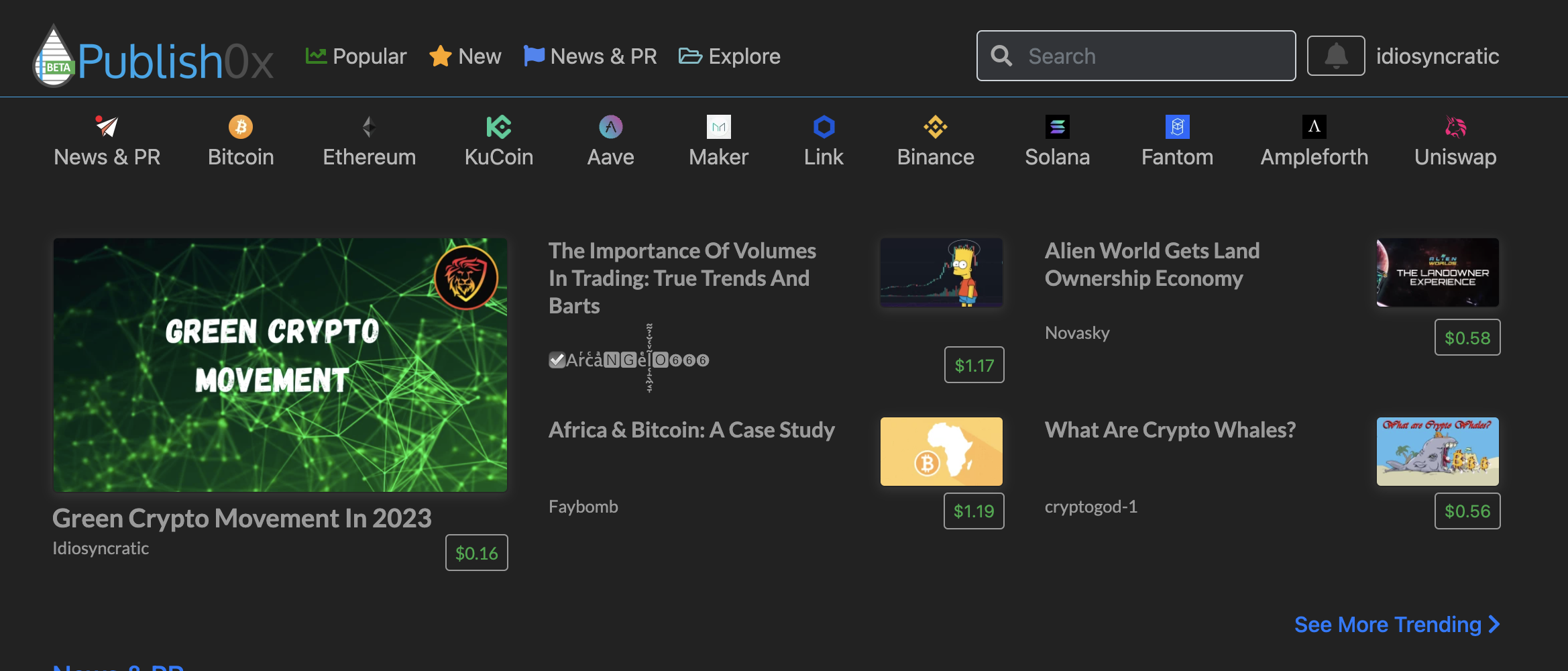Click the Search input field
Viewport: 1568px width, 671px height.
click(1136, 56)
